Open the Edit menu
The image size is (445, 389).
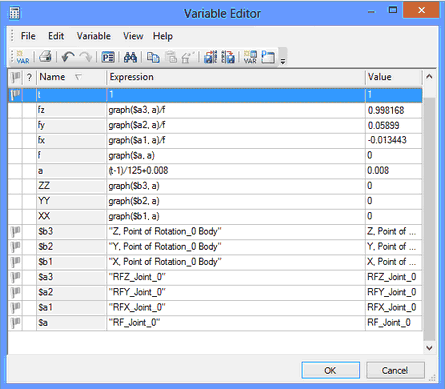click(x=56, y=36)
